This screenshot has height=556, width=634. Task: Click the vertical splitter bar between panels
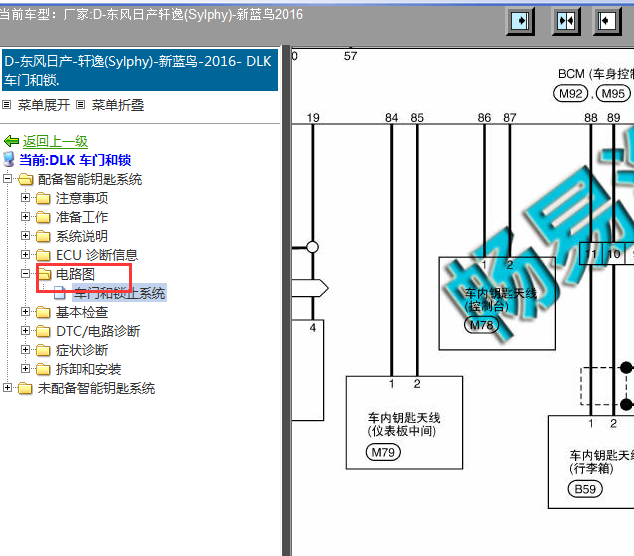coord(287,300)
